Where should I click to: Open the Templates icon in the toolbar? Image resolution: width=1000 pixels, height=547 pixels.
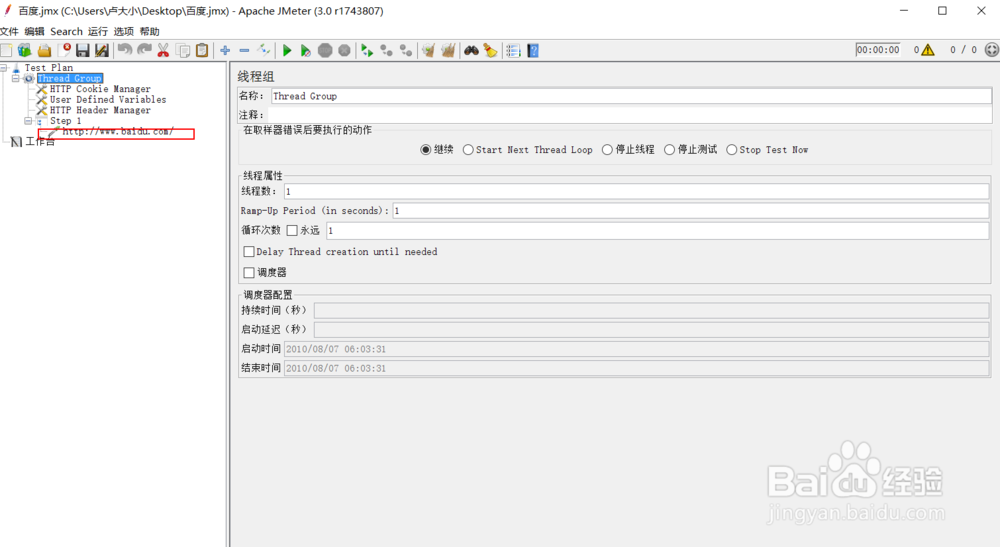(x=25, y=50)
